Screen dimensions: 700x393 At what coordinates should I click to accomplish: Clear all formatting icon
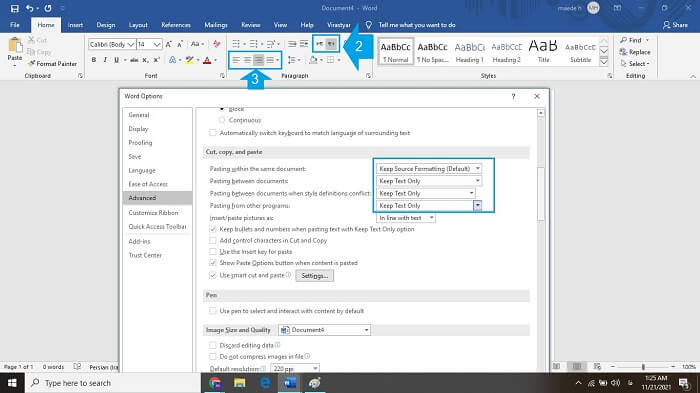(x=217, y=44)
